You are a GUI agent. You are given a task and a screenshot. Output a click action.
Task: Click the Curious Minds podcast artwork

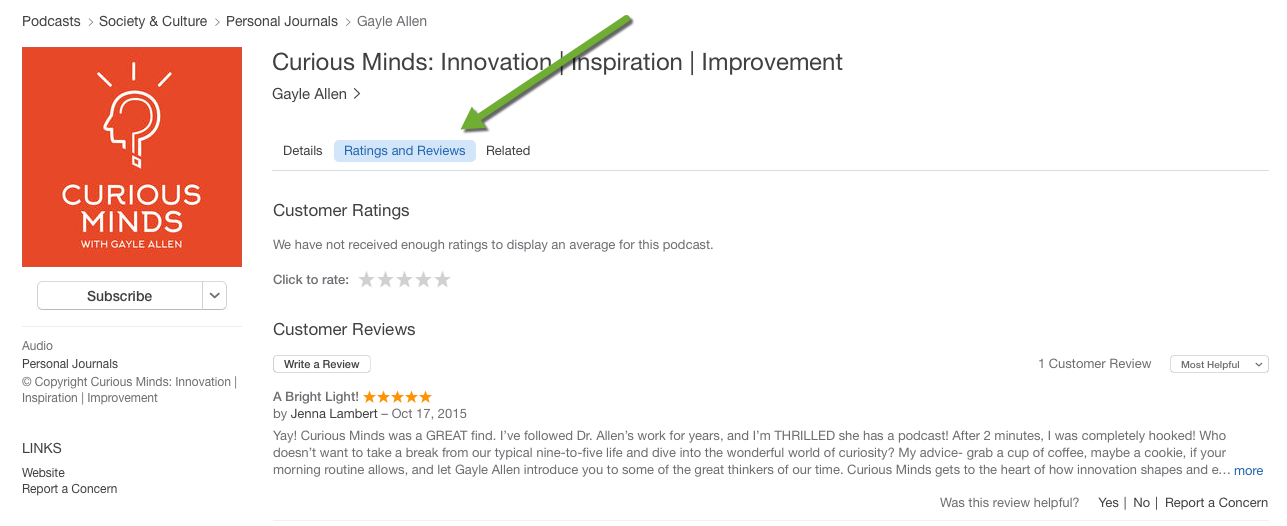point(132,157)
